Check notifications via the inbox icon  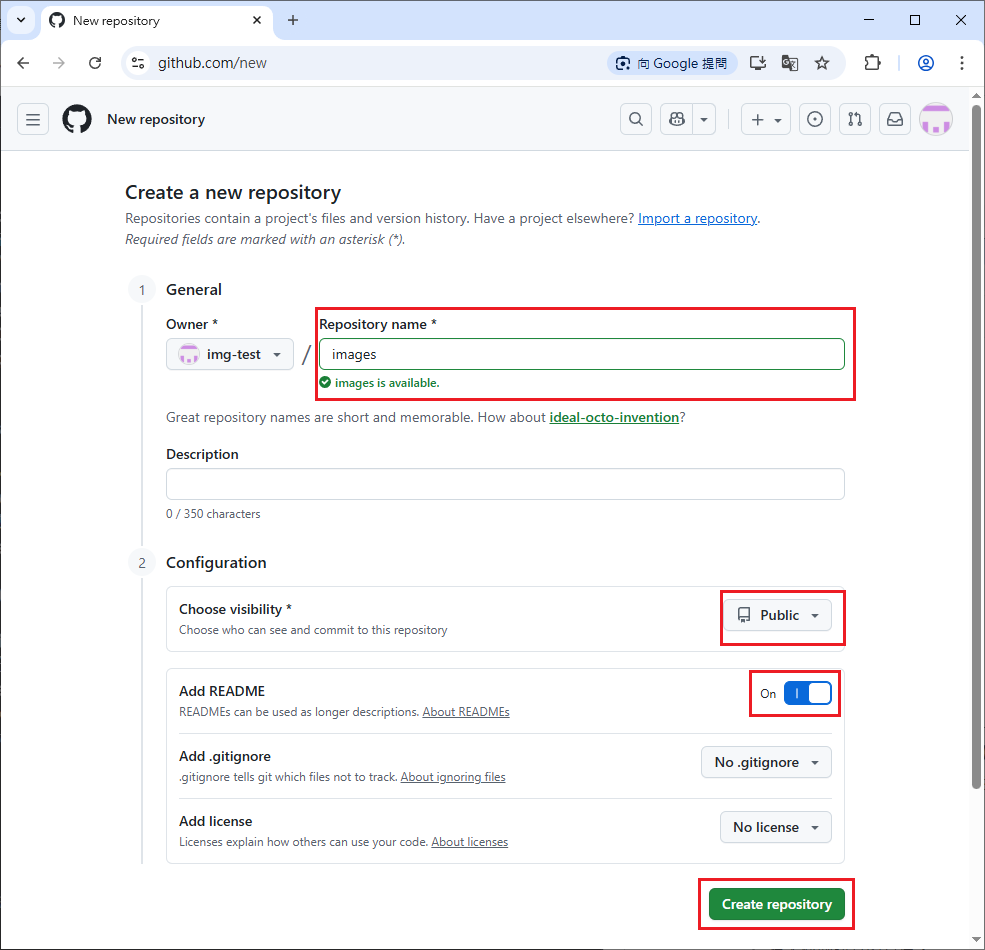[x=895, y=119]
